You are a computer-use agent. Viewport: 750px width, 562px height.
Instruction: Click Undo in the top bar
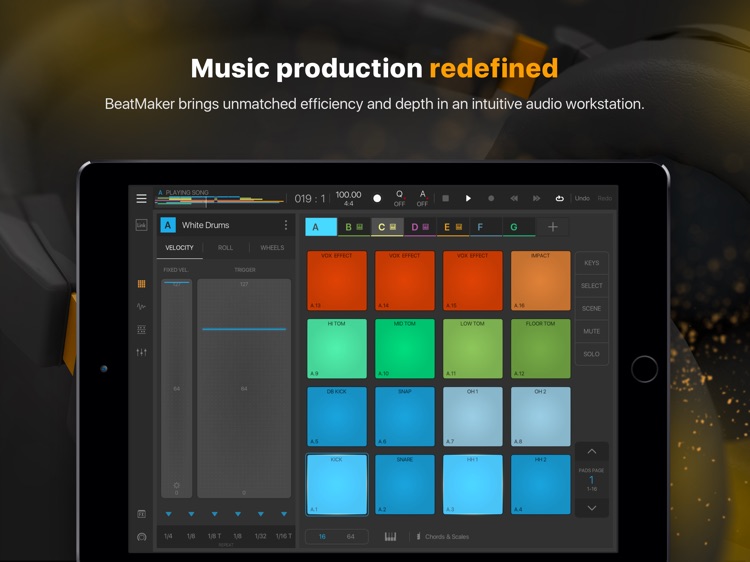pos(582,198)
